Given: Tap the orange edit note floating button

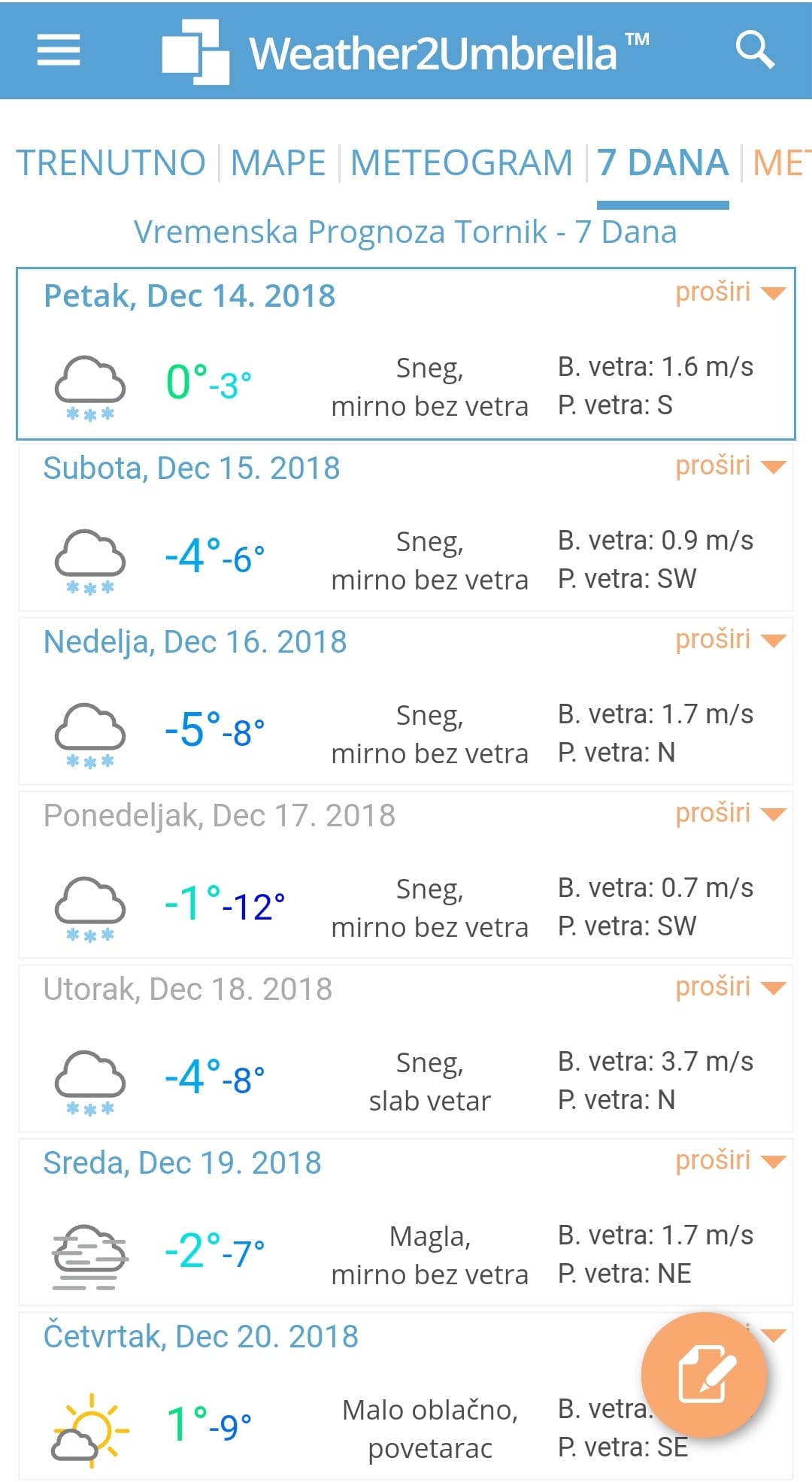Looking at the screenshot, I should (x=704, y=1374).
